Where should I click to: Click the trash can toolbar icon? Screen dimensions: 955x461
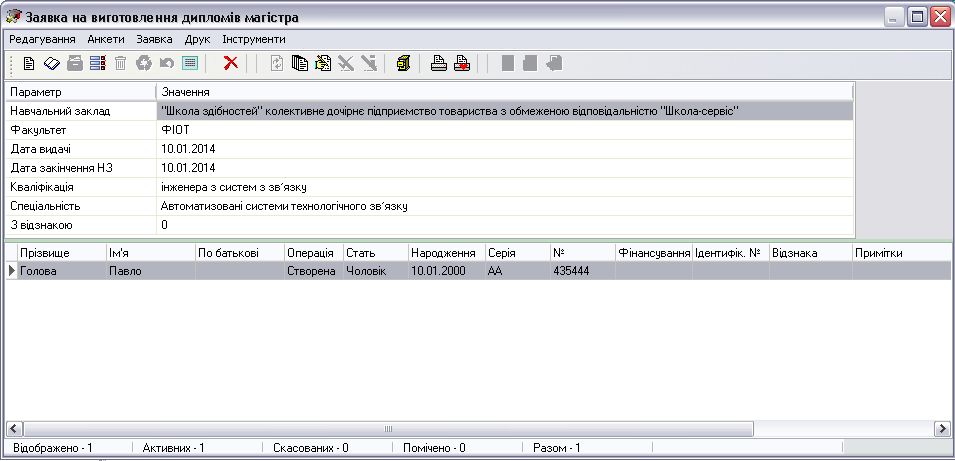tap(121, 63)
